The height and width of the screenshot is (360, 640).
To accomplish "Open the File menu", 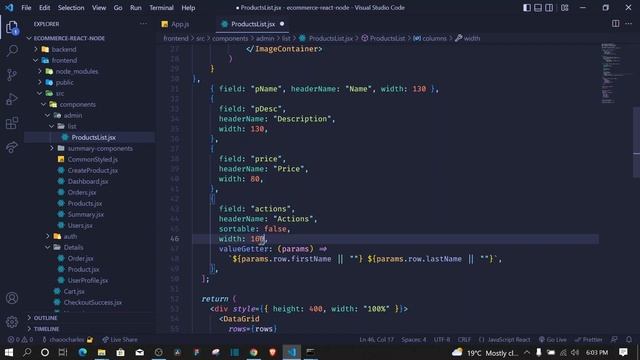I will 26,8.
